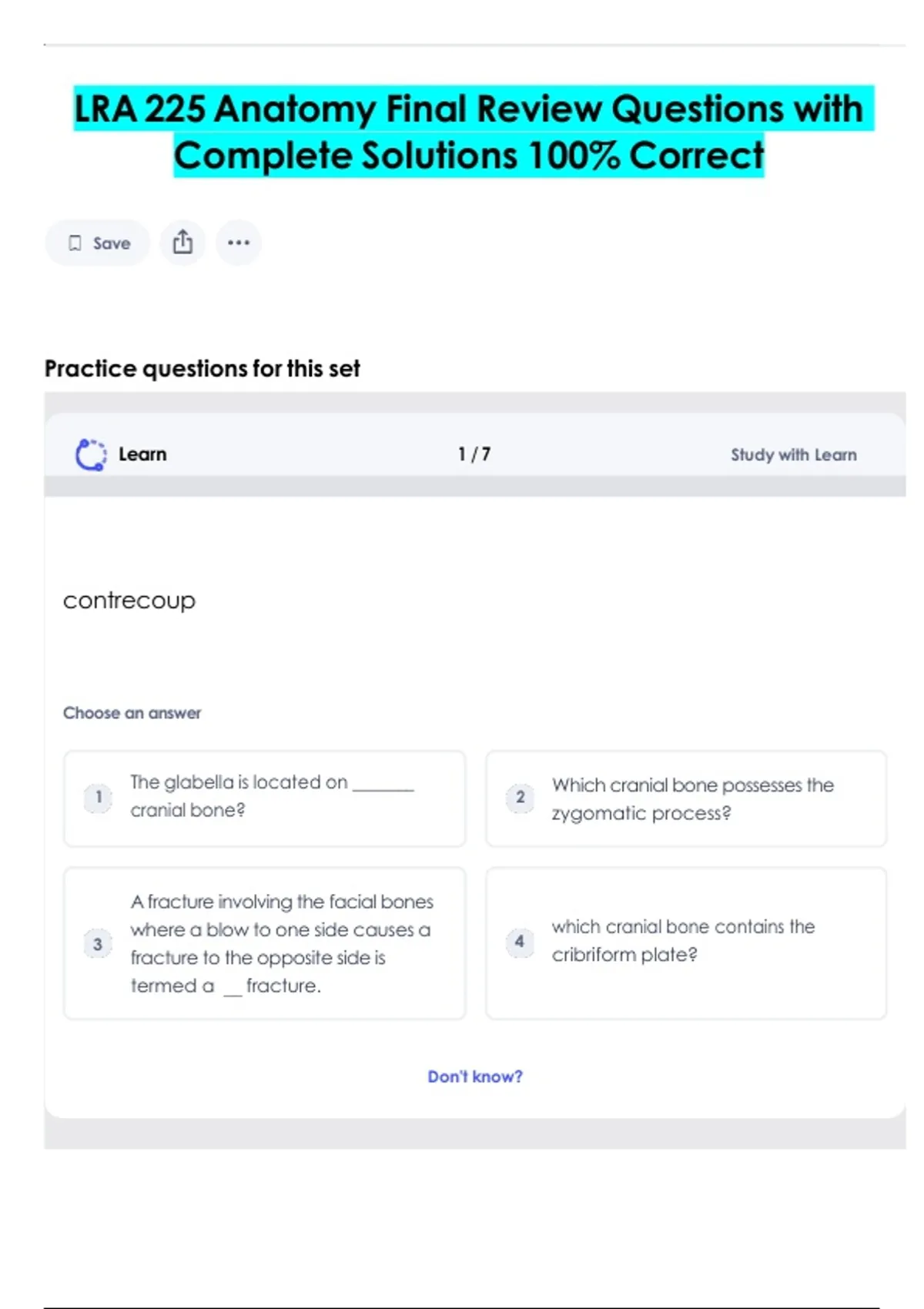Click the Save bookmark button
Viewport: 924px width, 1309px height.
(x=98, y=243)
